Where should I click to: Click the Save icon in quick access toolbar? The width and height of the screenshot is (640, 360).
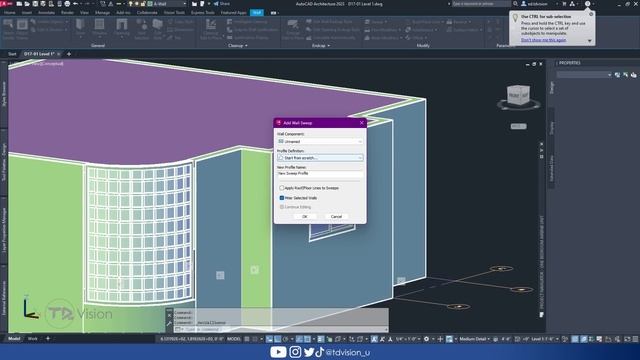click(x=35, y=4)
